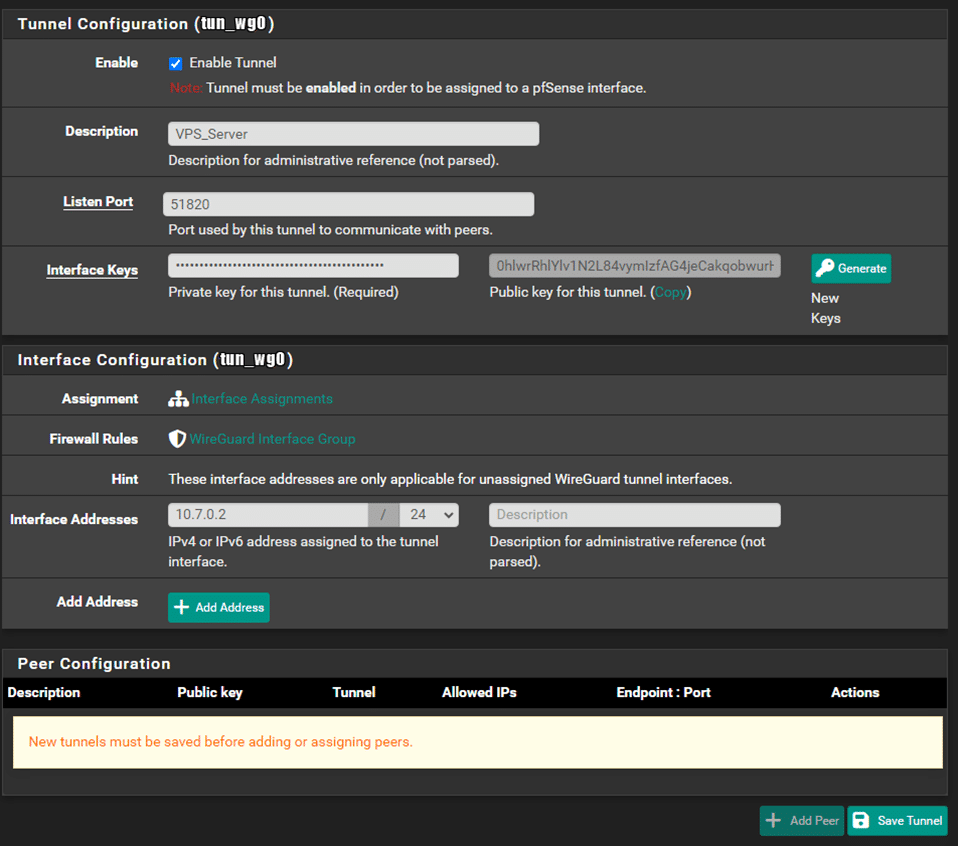Open the subnet mask dropdown showing 24

click(x=430, y=513)
